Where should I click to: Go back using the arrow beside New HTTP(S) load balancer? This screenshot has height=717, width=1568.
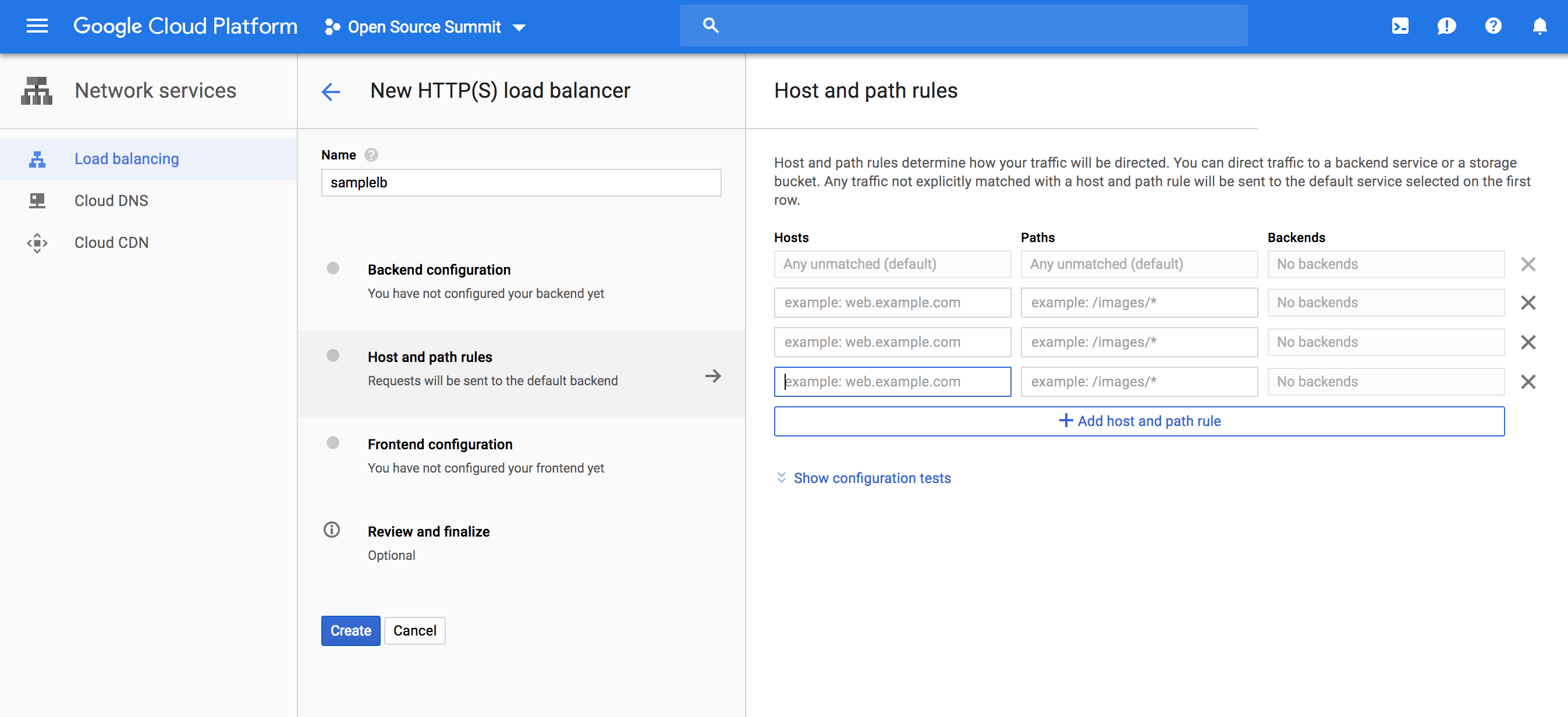[331, 91]
